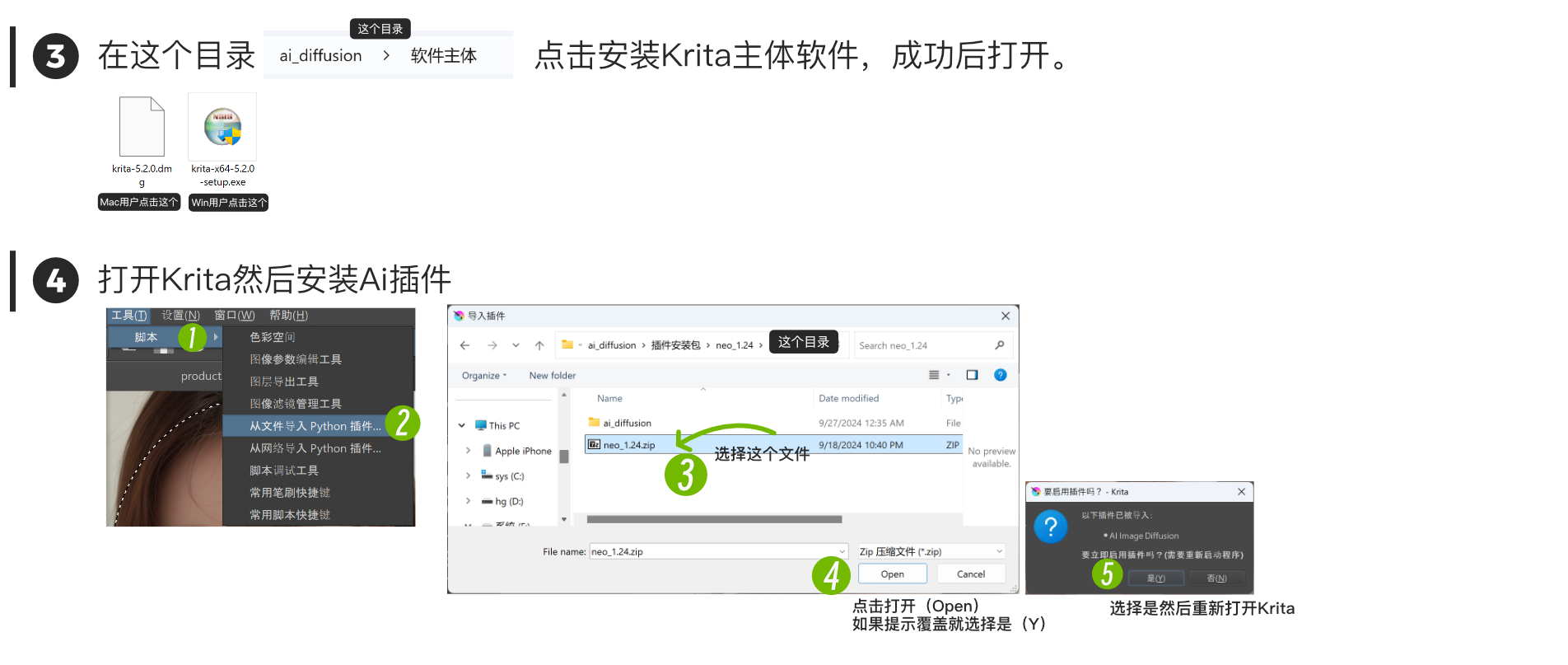This screenshot has height=665, width=1568.
Task: Click the Back arrow in import dialog
Action: (x=465, y=345)
